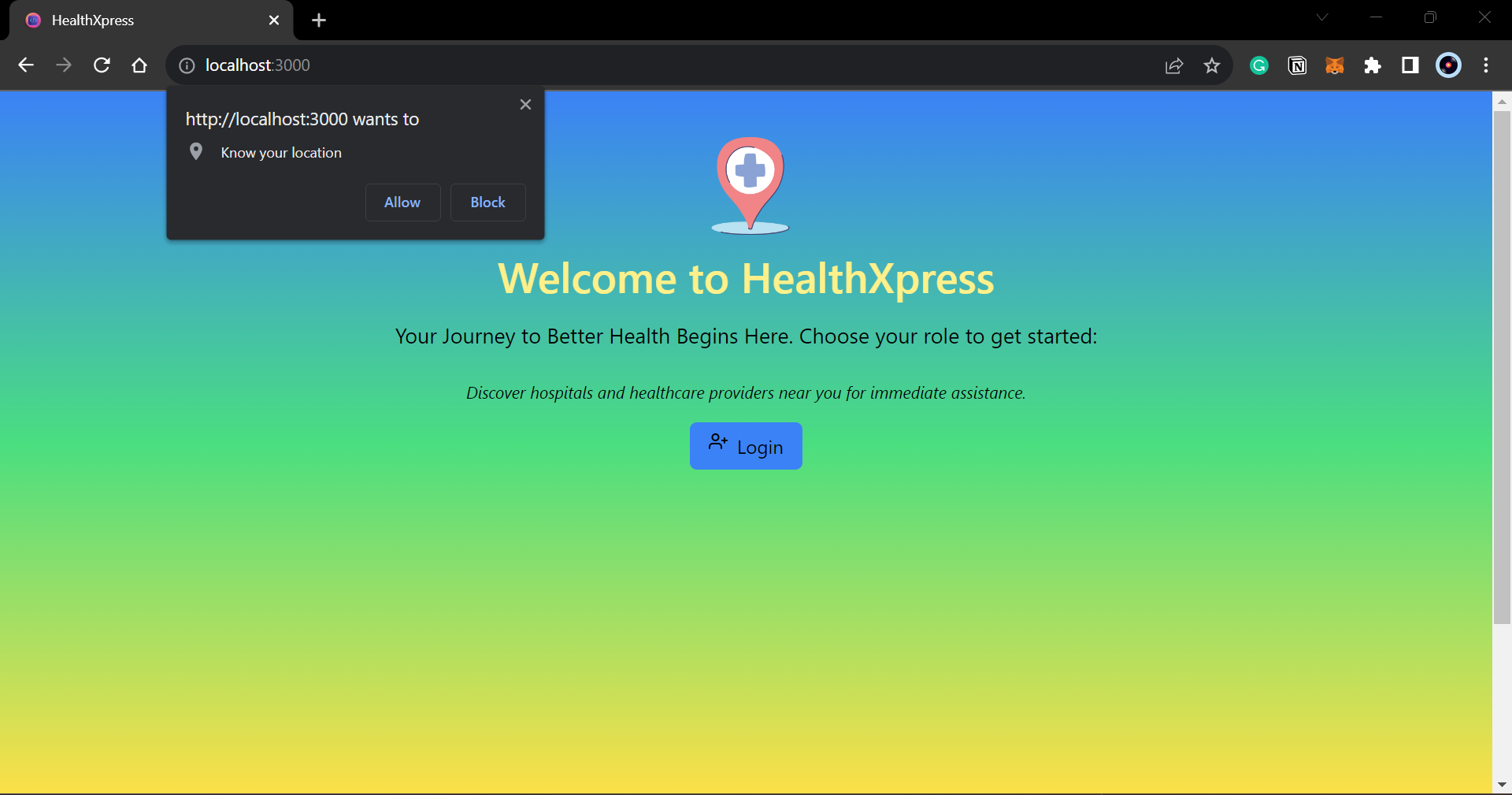
Task: Close the HealthXpress tab
Action: point(274,20)
